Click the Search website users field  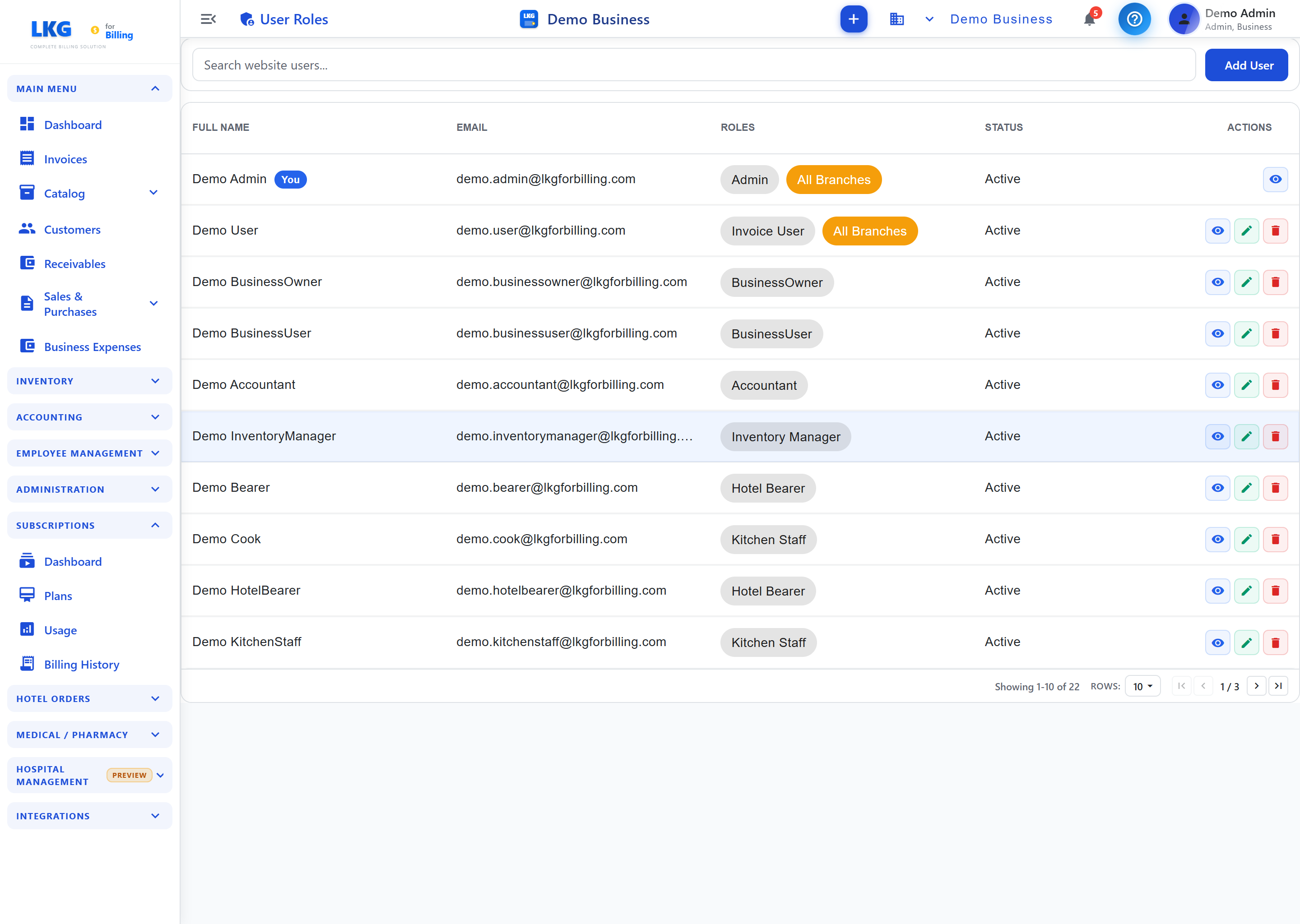click(693, 65)
